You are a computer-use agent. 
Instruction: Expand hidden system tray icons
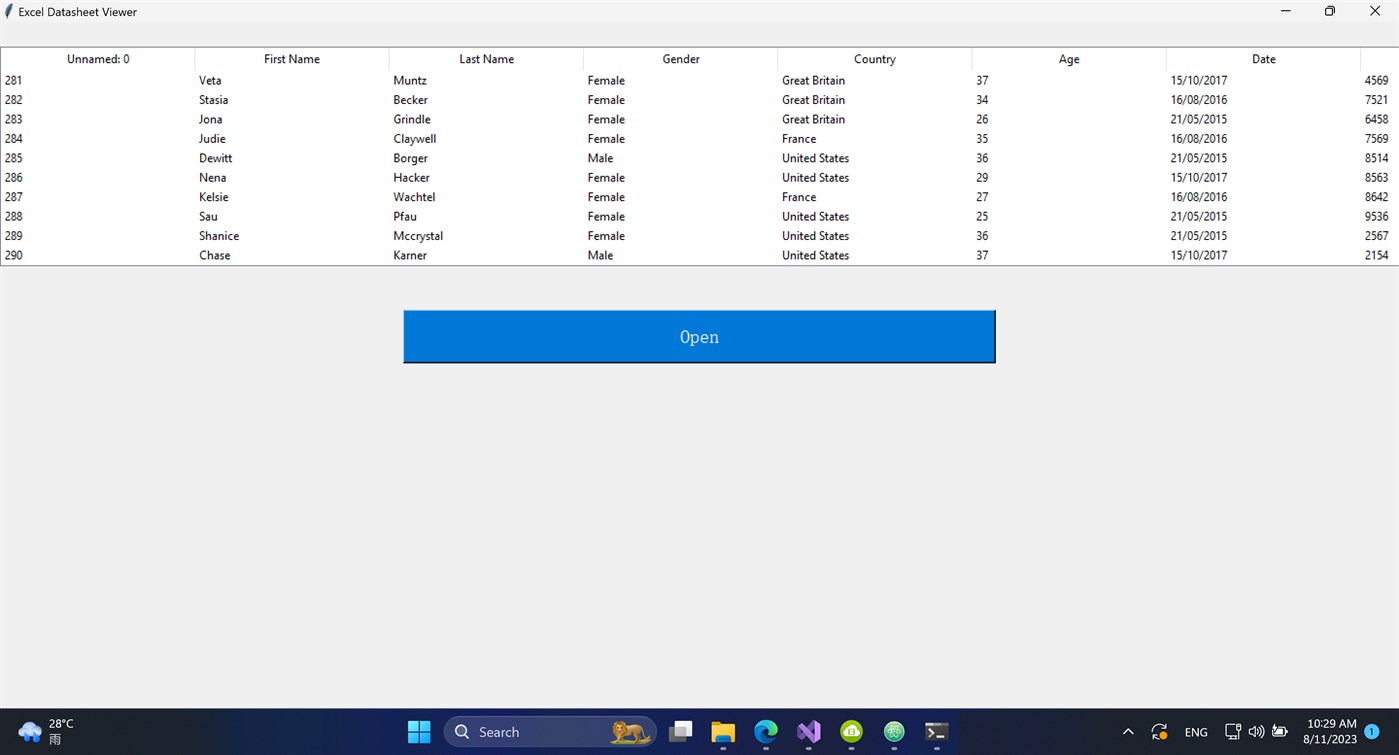(x=1128, y=731)
